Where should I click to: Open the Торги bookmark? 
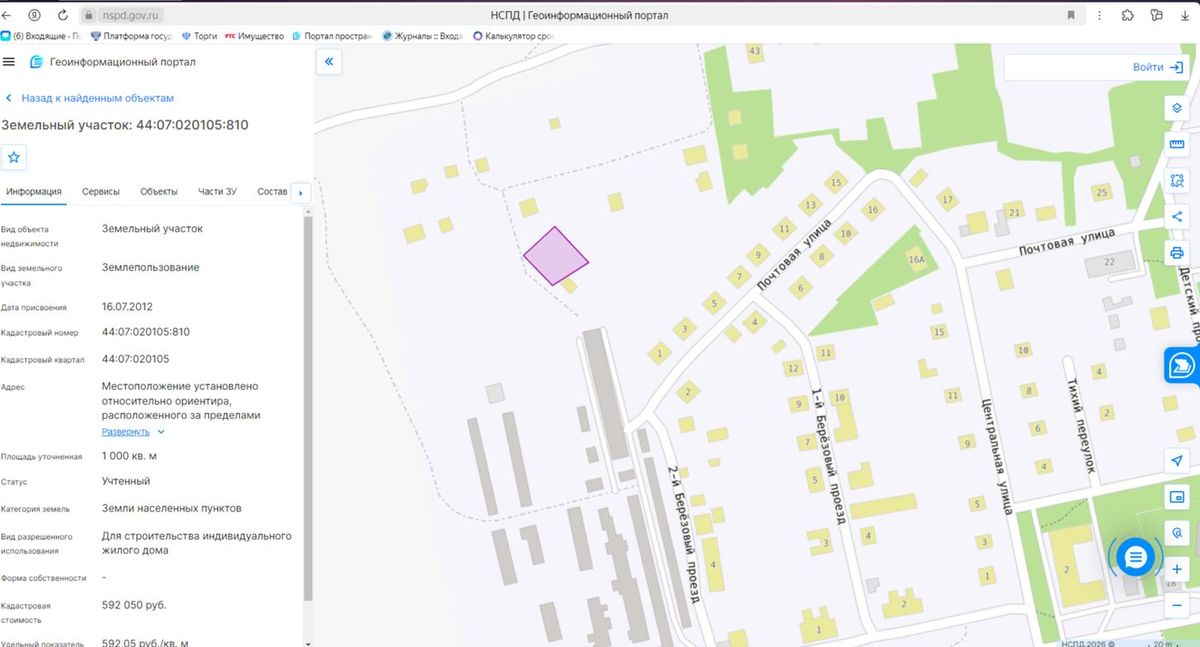(199, 36)
